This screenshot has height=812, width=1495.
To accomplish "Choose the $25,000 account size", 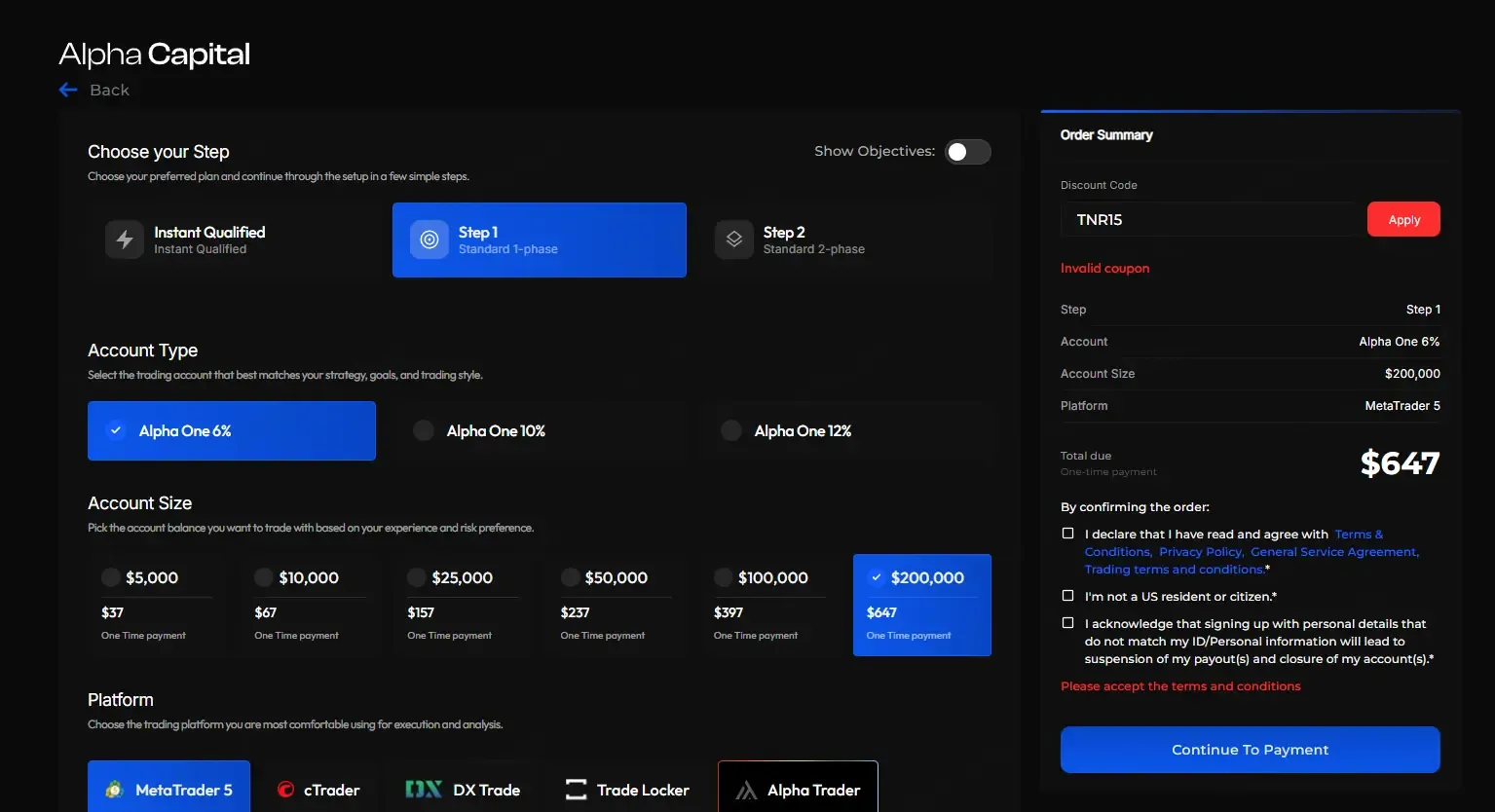I will click(463, 605).
